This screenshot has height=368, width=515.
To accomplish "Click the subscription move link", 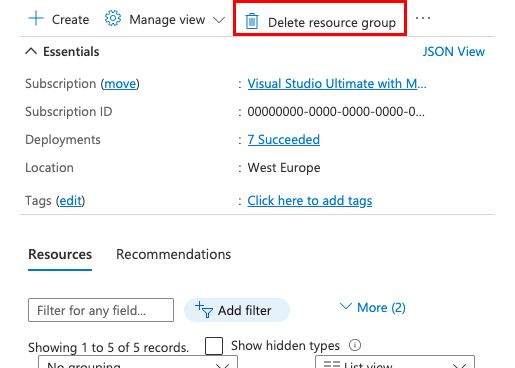I will click(120, 84).
